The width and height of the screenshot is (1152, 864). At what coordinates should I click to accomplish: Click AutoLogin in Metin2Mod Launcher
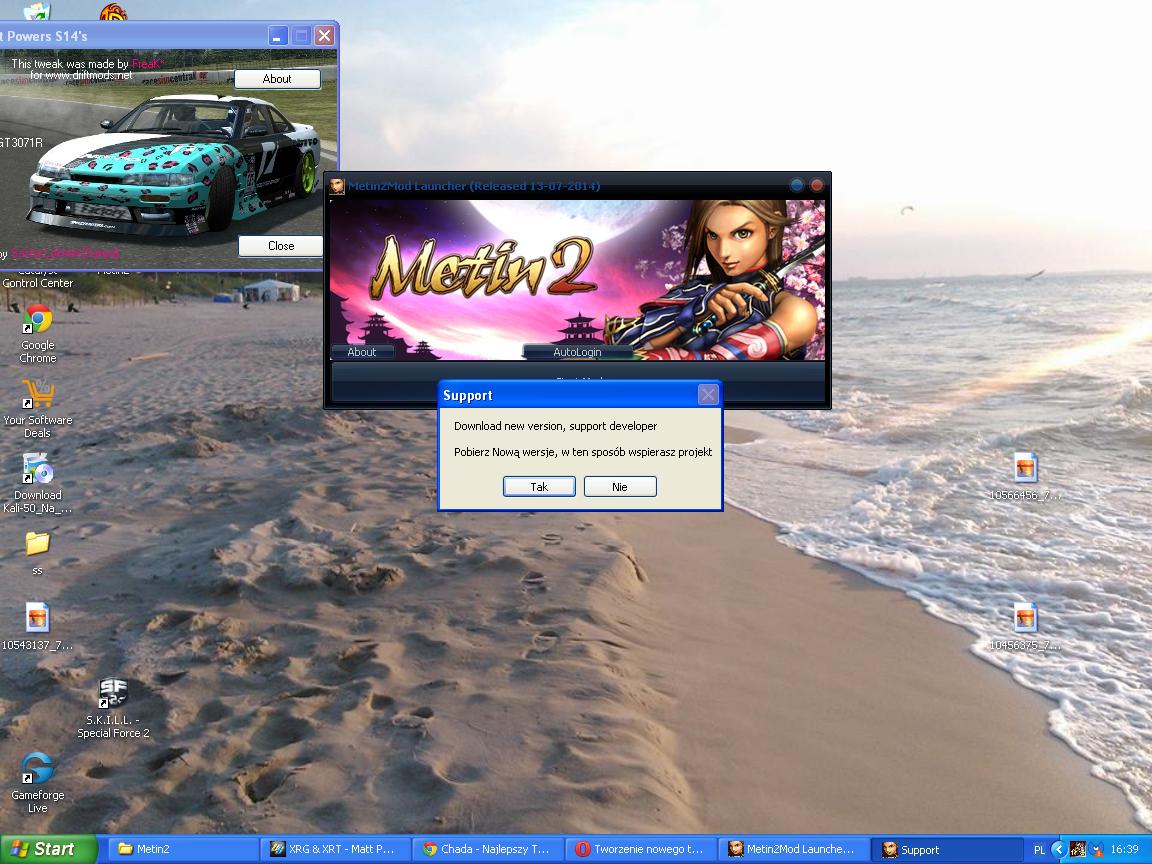[x=577, y=352]
